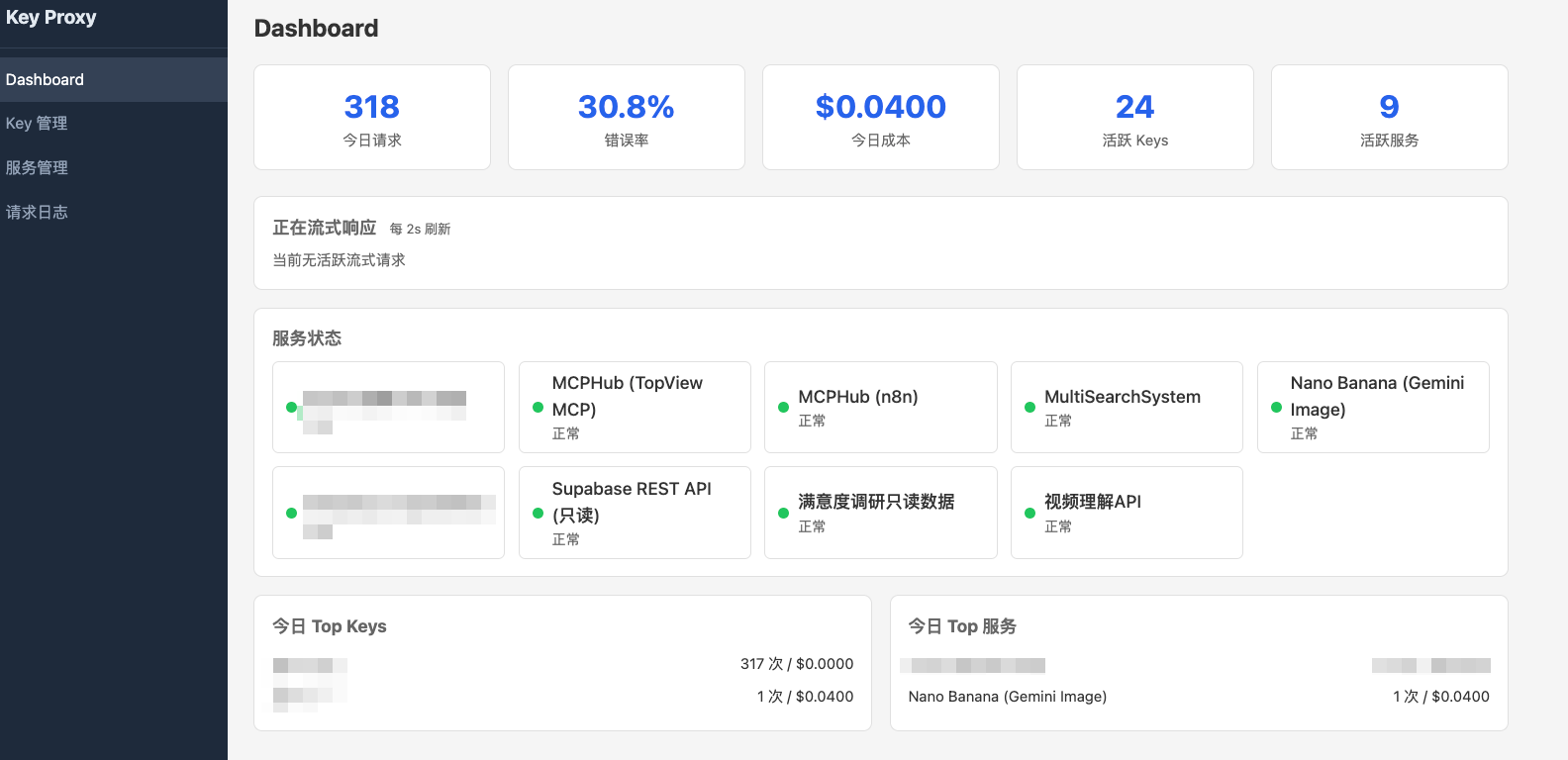
Task: Select the Nano Banana (Gemini Image) service card
Action: click(1373, 407)
